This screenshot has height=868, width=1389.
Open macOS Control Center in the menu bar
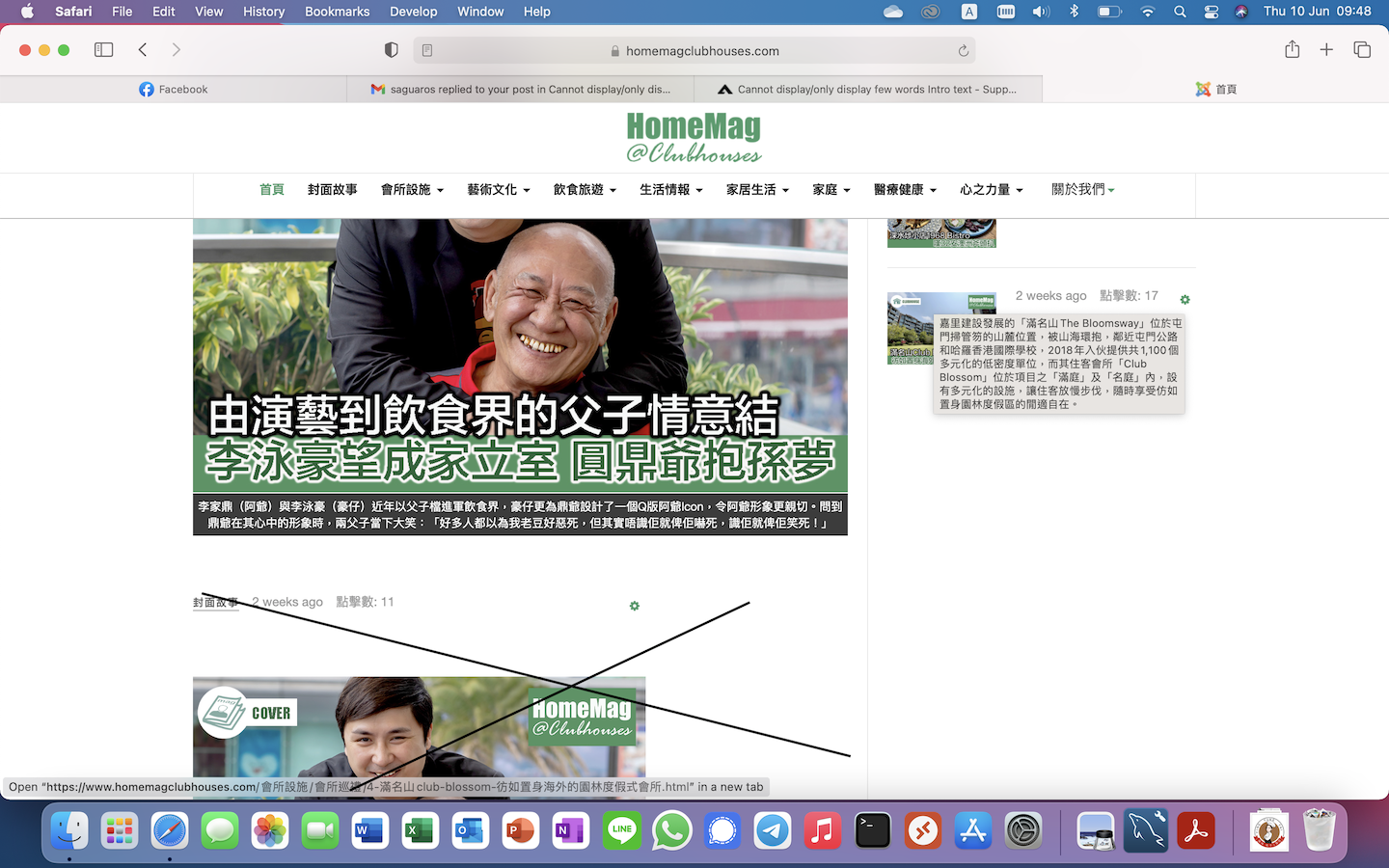(1211, 12)
